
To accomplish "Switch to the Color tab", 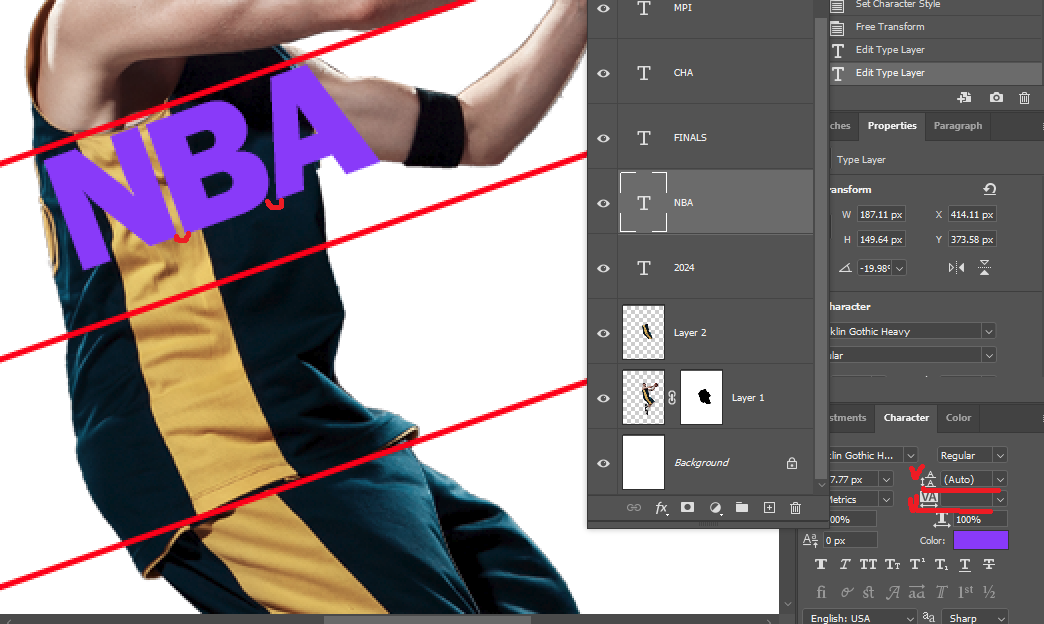I will pos(958,418).
